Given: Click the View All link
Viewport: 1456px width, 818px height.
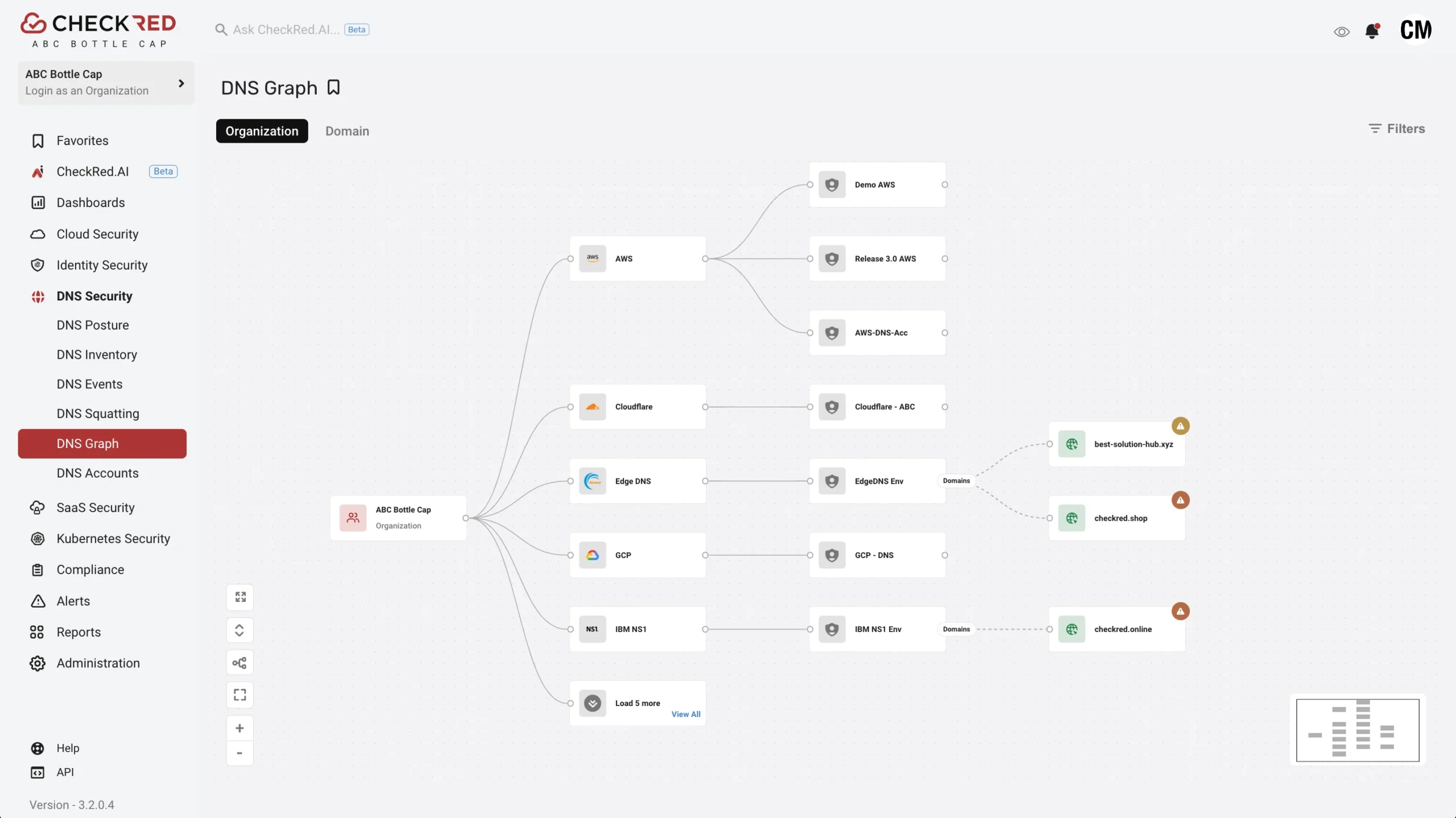Looking at the screenshot, I should click(x=685, y=715).
